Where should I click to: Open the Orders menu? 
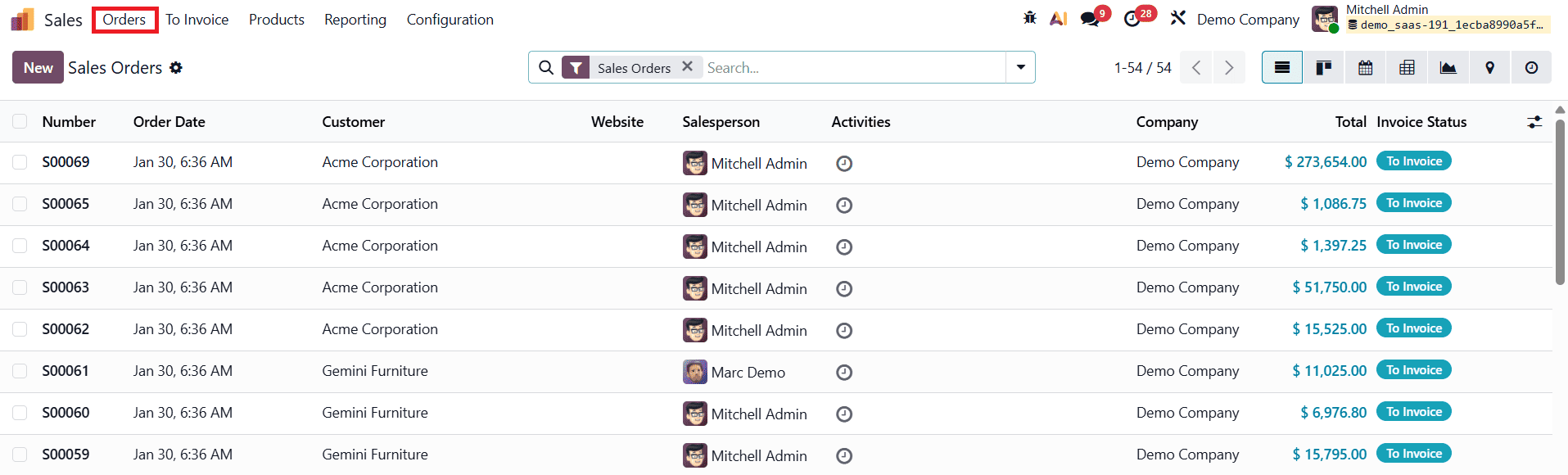[124, 20]
